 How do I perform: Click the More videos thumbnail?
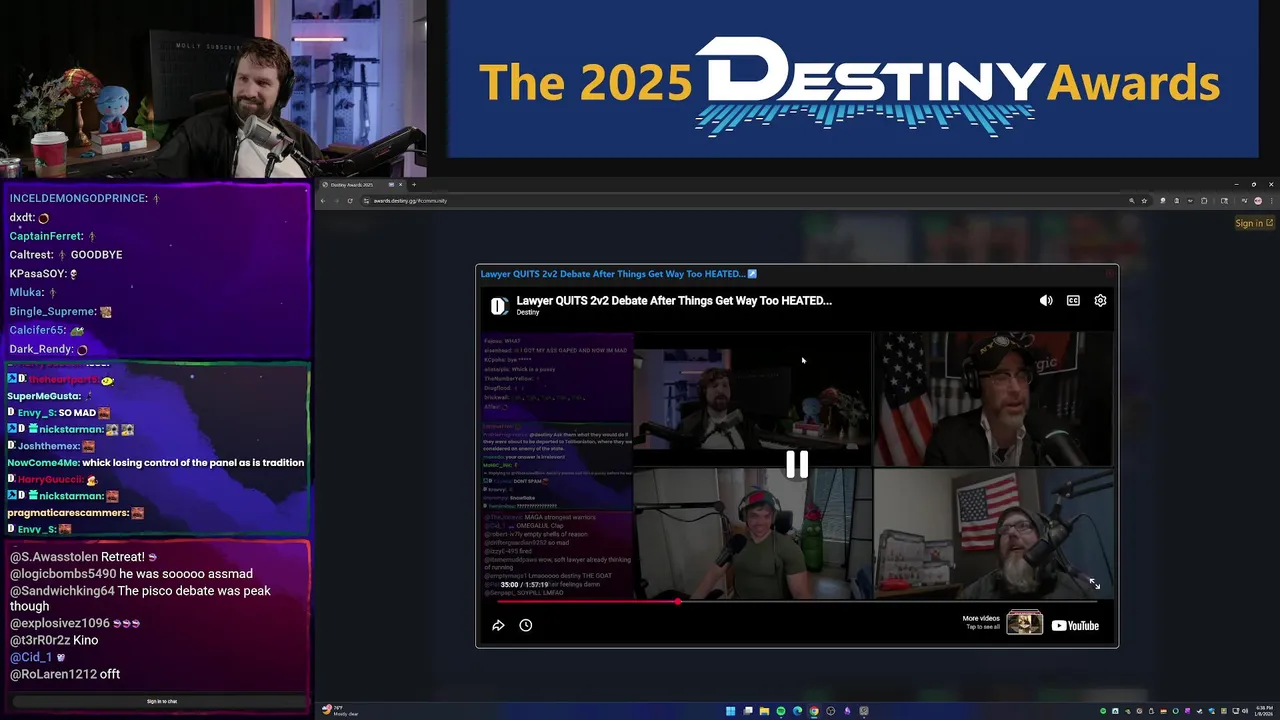[1024, 623]
